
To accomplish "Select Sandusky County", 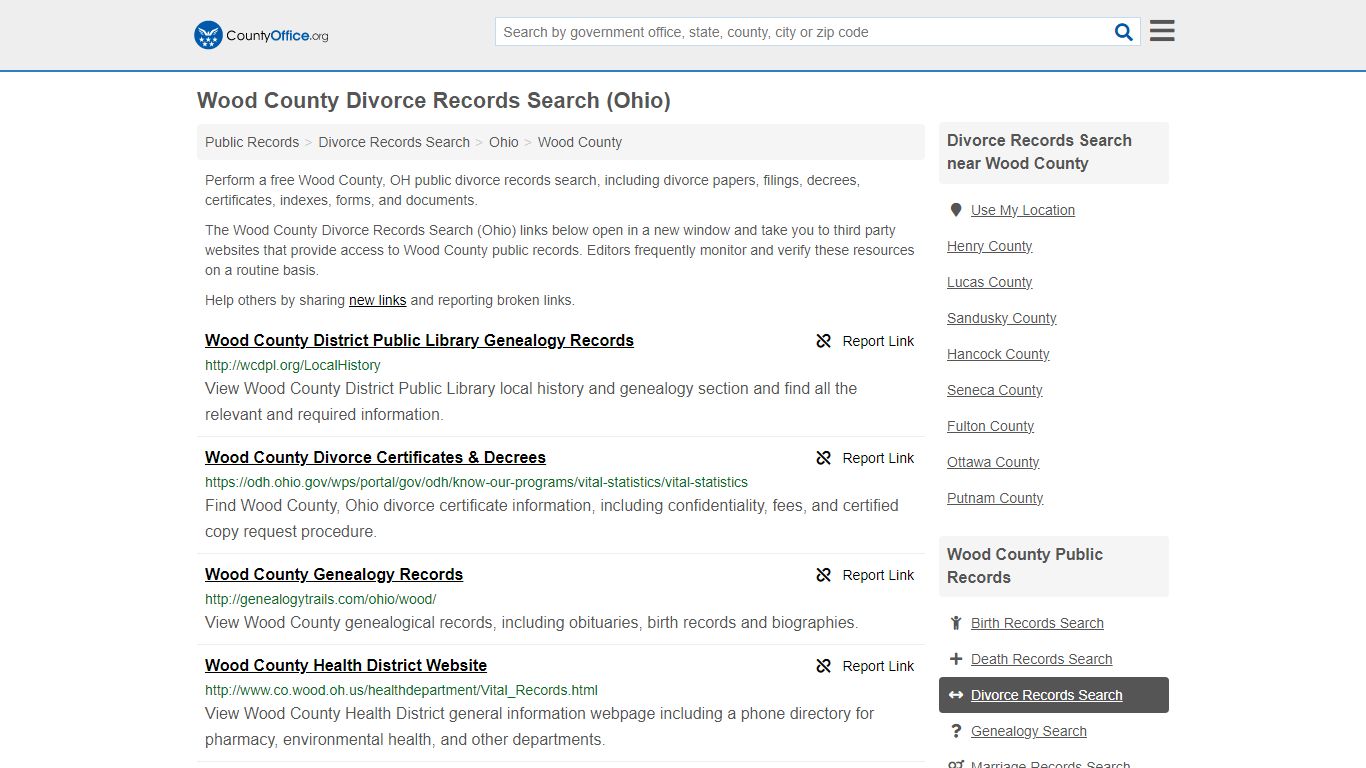I will pyautogui.click(x=1001, y=318).
